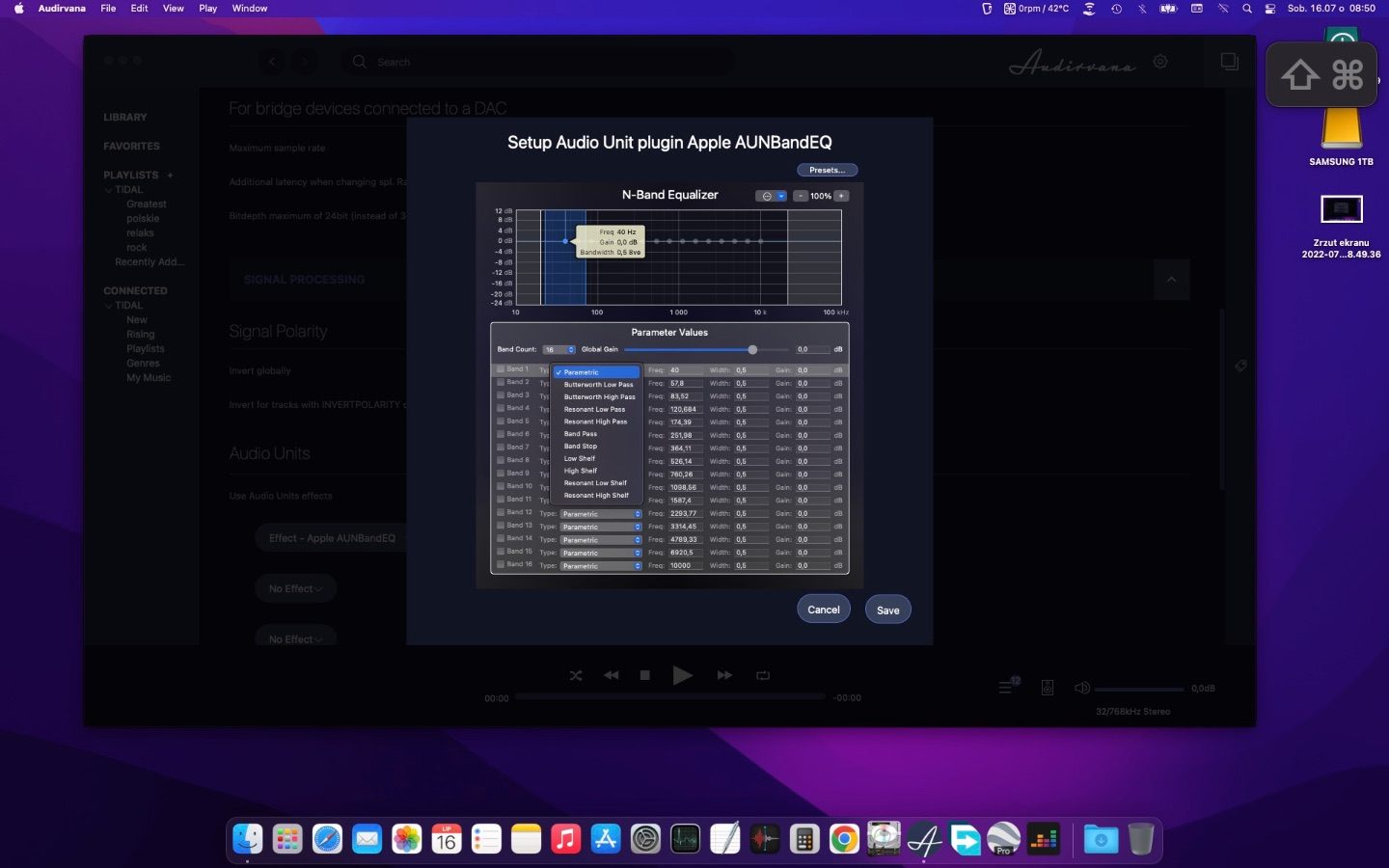Navigate forward with the right arrow
This screenshot has width=1389, height=868.
click(305, 62)
